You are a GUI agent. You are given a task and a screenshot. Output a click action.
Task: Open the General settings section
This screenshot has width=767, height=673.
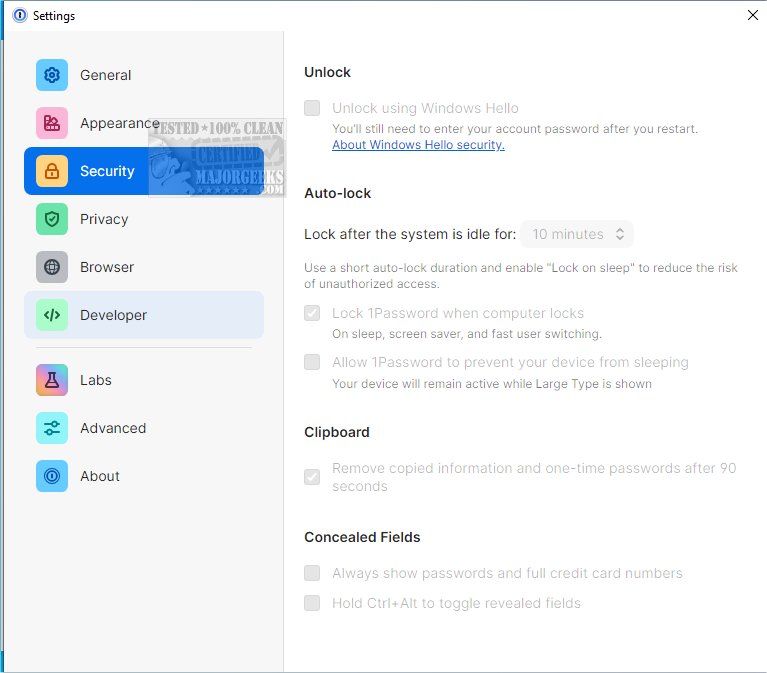coord(144,75)
